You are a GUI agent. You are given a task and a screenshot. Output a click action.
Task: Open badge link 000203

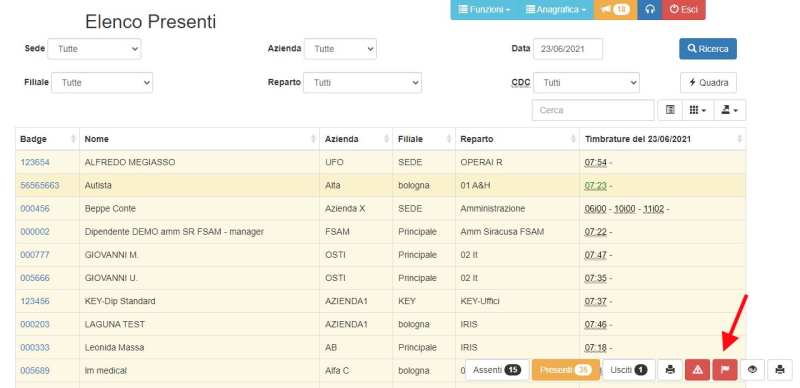(35, 324)
